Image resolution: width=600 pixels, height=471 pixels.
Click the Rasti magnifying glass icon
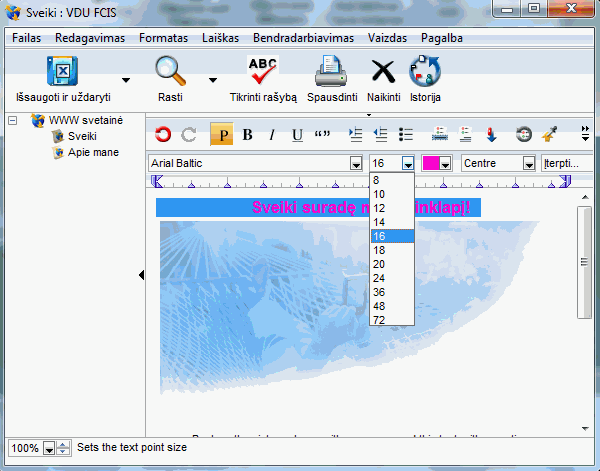click(170, 72)
